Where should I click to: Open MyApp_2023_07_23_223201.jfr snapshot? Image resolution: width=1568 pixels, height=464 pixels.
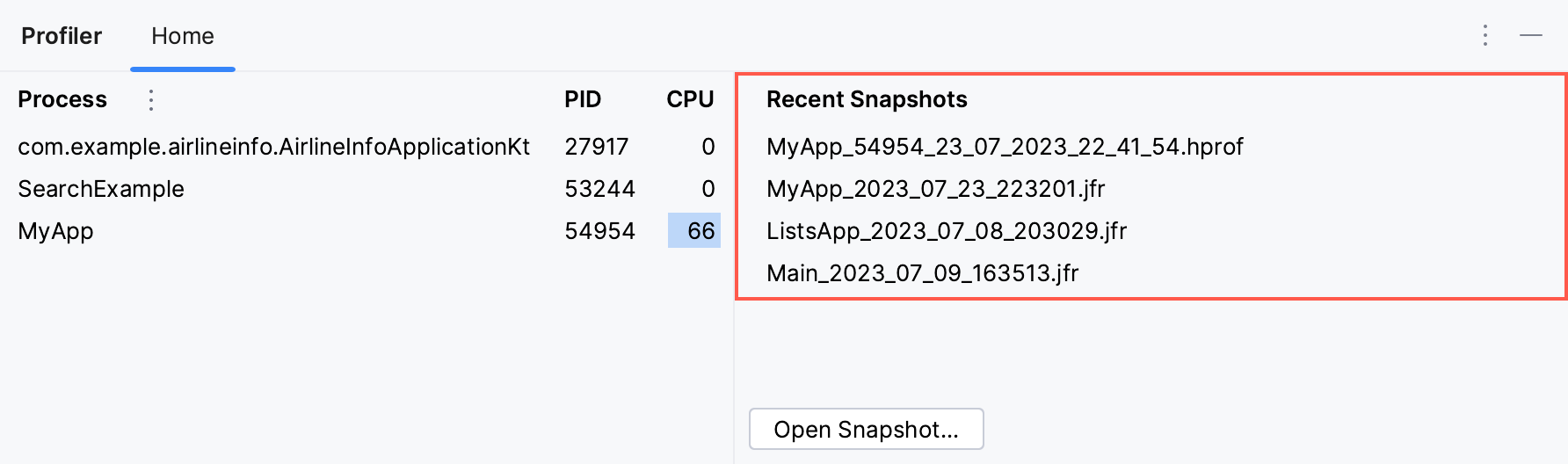[x=935, y=189]
